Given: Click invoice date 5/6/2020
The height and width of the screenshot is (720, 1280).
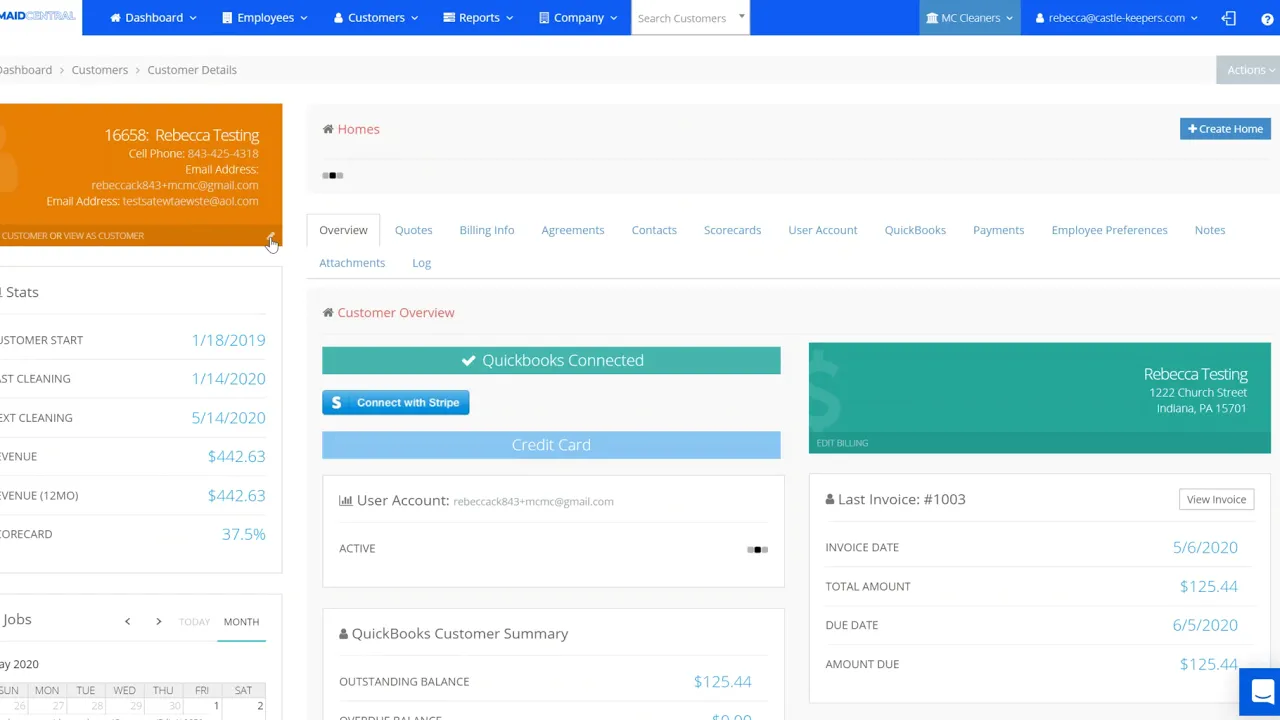Looking at the screenshot, I should tap(1205, 547).
